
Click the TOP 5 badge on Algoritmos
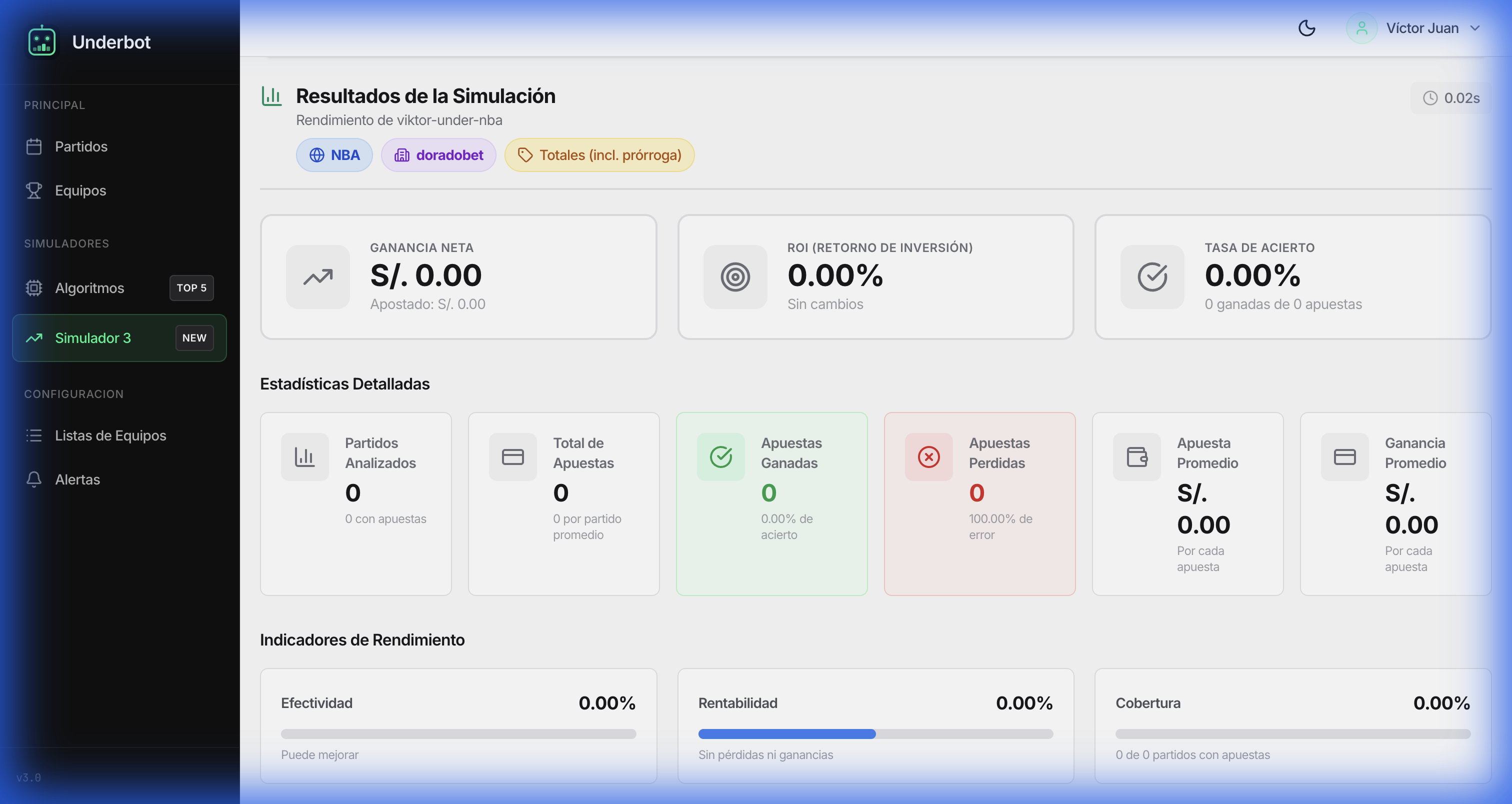(191, 287)
